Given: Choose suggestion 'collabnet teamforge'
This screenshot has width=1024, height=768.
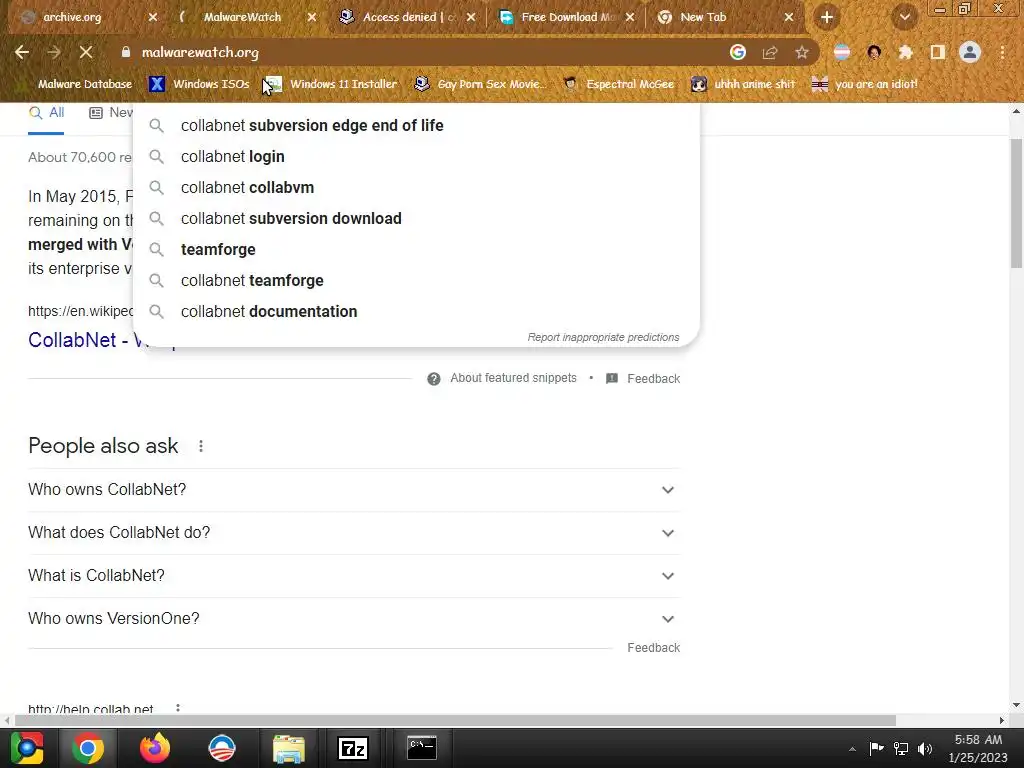Looking at the screenshot, I should pos(416,281).
